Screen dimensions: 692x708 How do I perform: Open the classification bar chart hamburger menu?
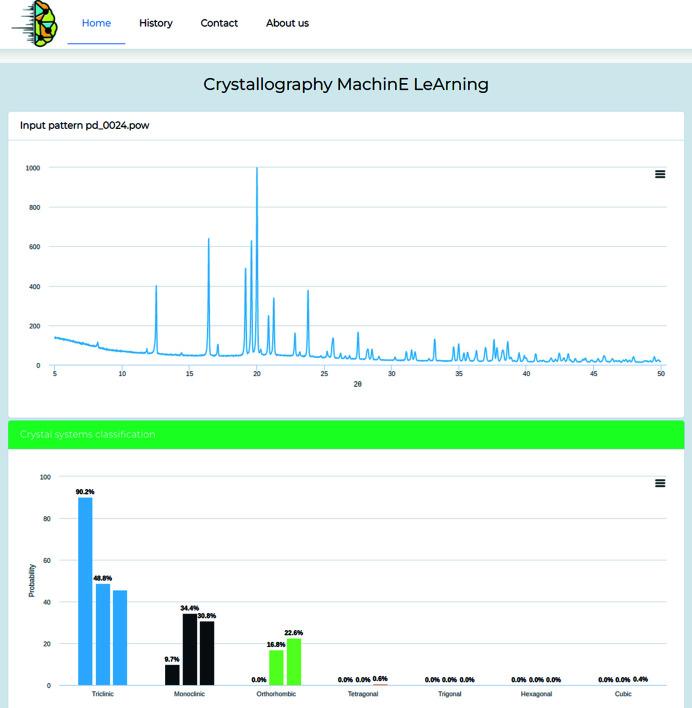tap(660, 483)
